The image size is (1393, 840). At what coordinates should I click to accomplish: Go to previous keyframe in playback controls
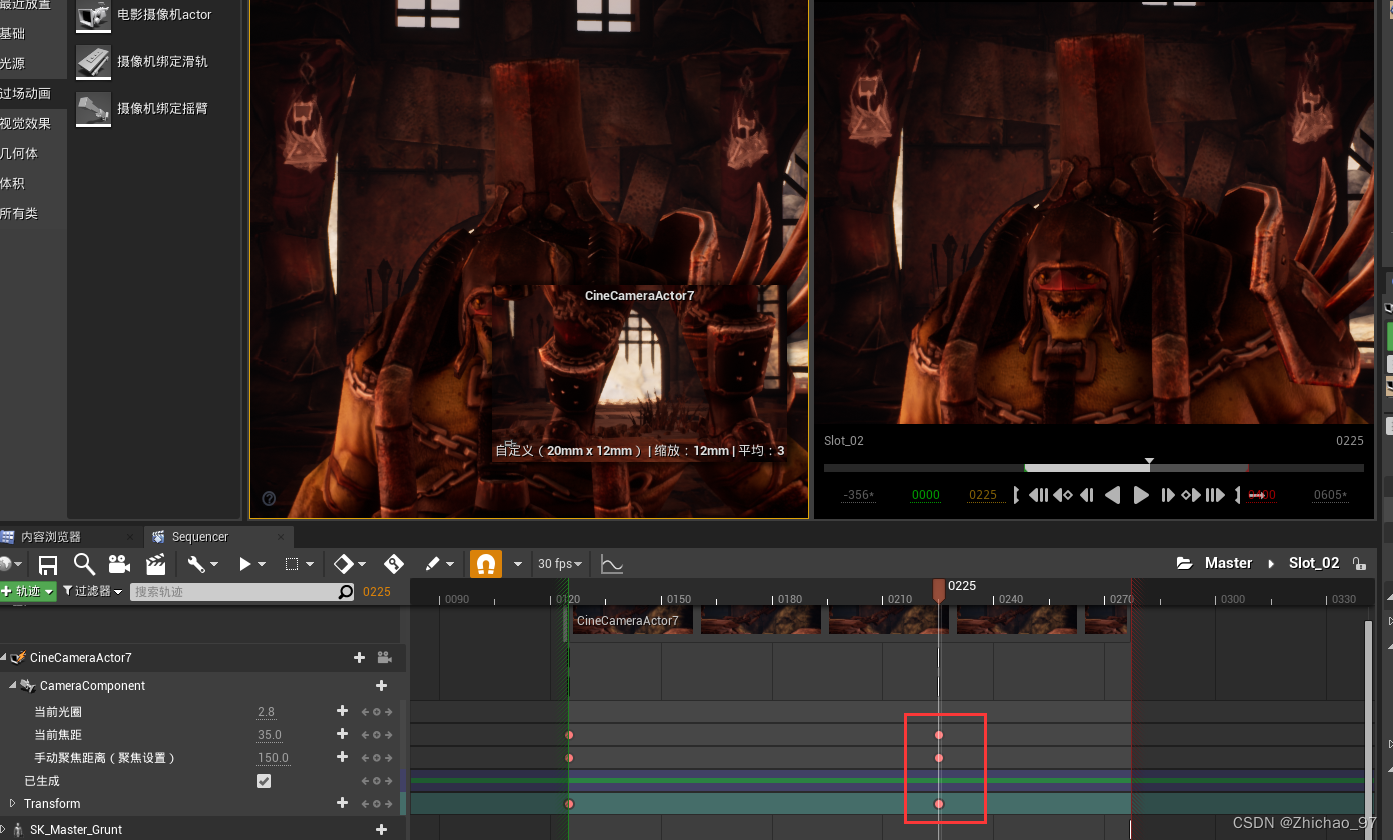(x=1063, y=495)
